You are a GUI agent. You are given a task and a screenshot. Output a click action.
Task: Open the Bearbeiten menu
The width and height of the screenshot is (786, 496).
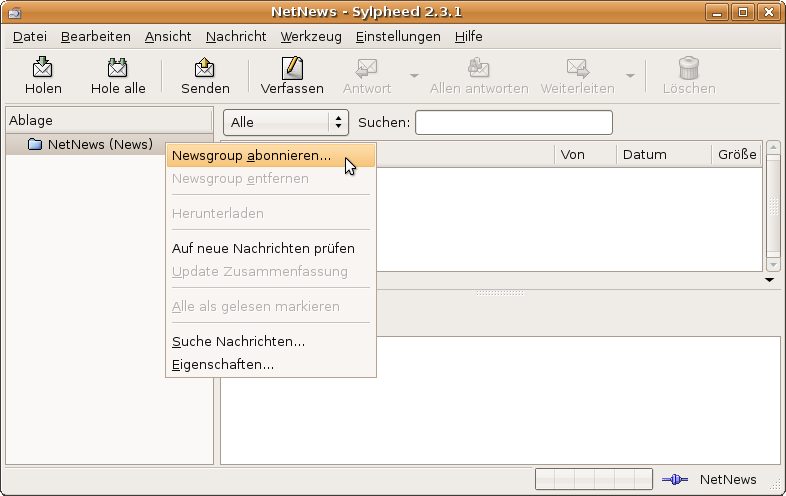point(96,37)
